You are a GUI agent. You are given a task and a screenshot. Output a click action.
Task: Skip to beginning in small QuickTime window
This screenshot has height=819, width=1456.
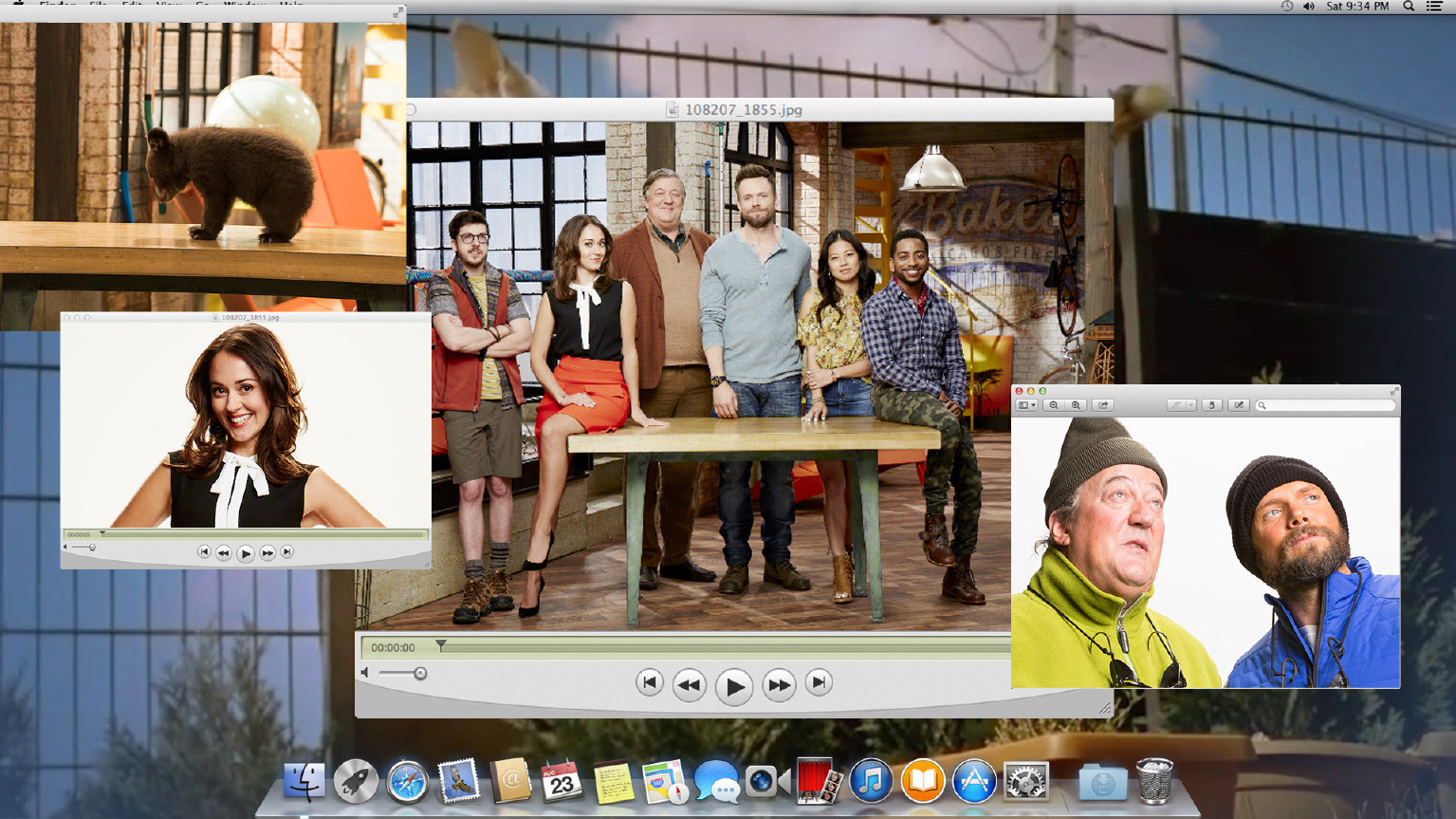pos(204,551)
